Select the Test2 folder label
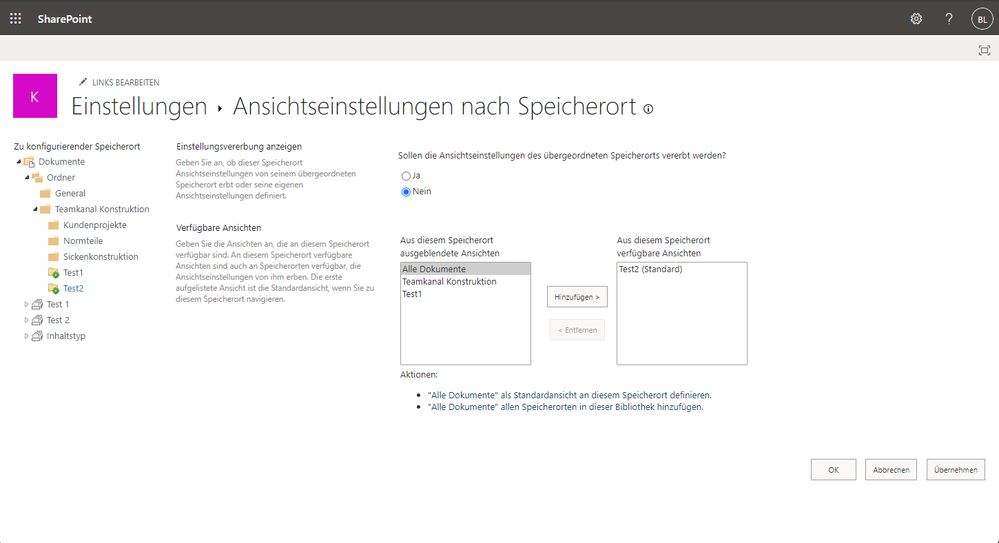Image resolution: width=999 pixels, height=543 pixels. click(x=73, y=289)
